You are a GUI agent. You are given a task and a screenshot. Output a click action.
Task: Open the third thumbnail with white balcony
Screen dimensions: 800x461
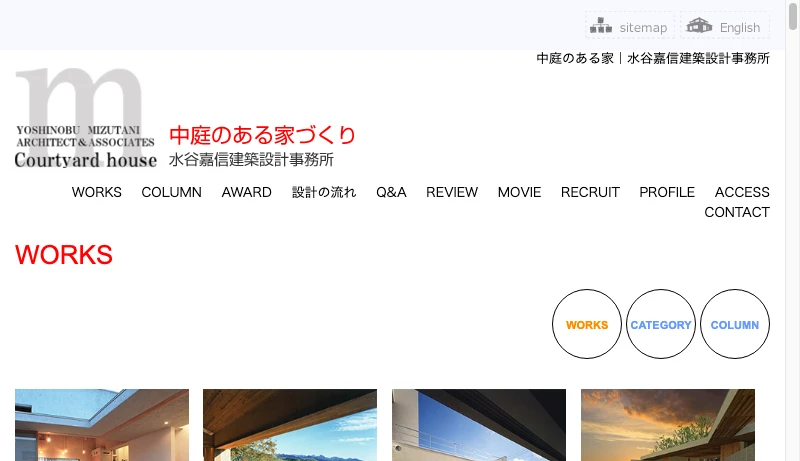[x=479, y=425]
